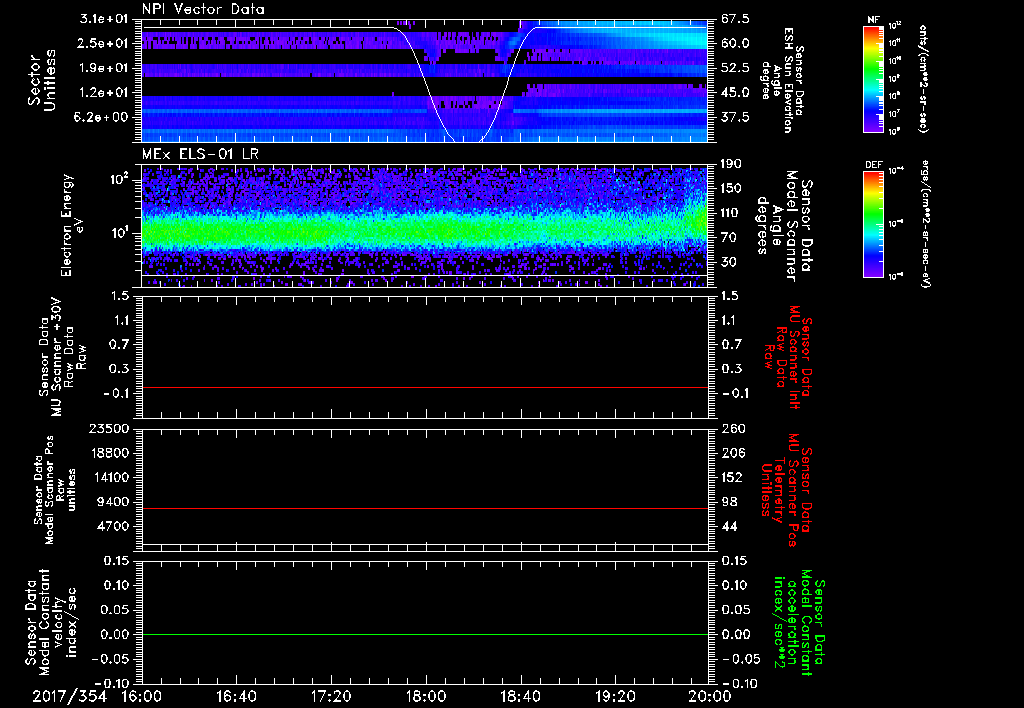
Task: Click the red 'MU Scanner Init Raw Data' label
Action: [x=789, y=357]
